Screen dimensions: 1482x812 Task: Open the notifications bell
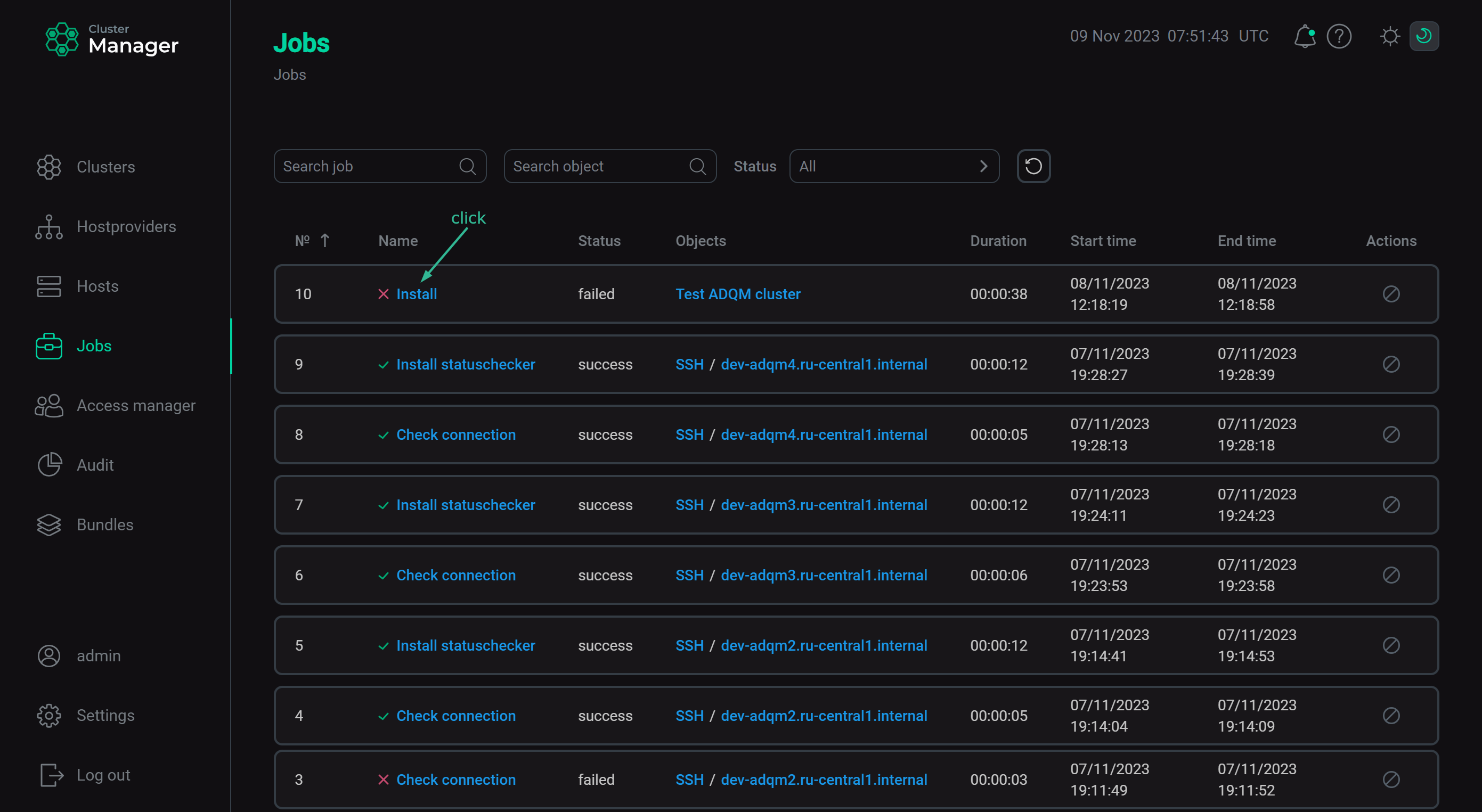point(1305,36)
